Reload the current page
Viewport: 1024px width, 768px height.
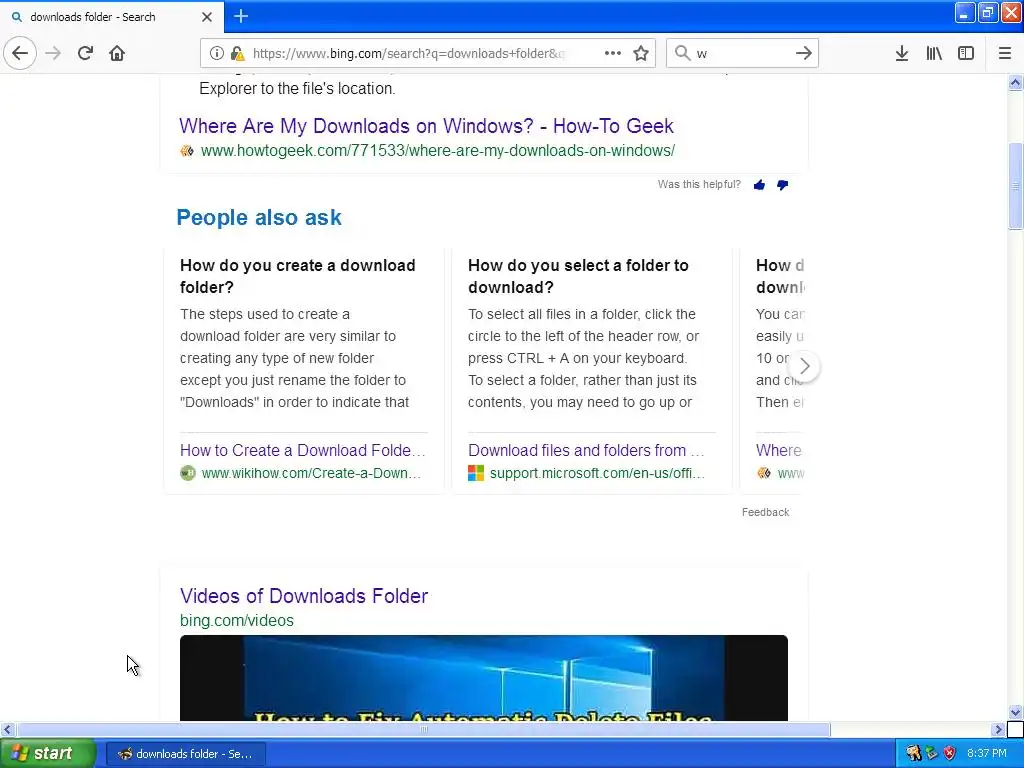(x=85, y=53)
